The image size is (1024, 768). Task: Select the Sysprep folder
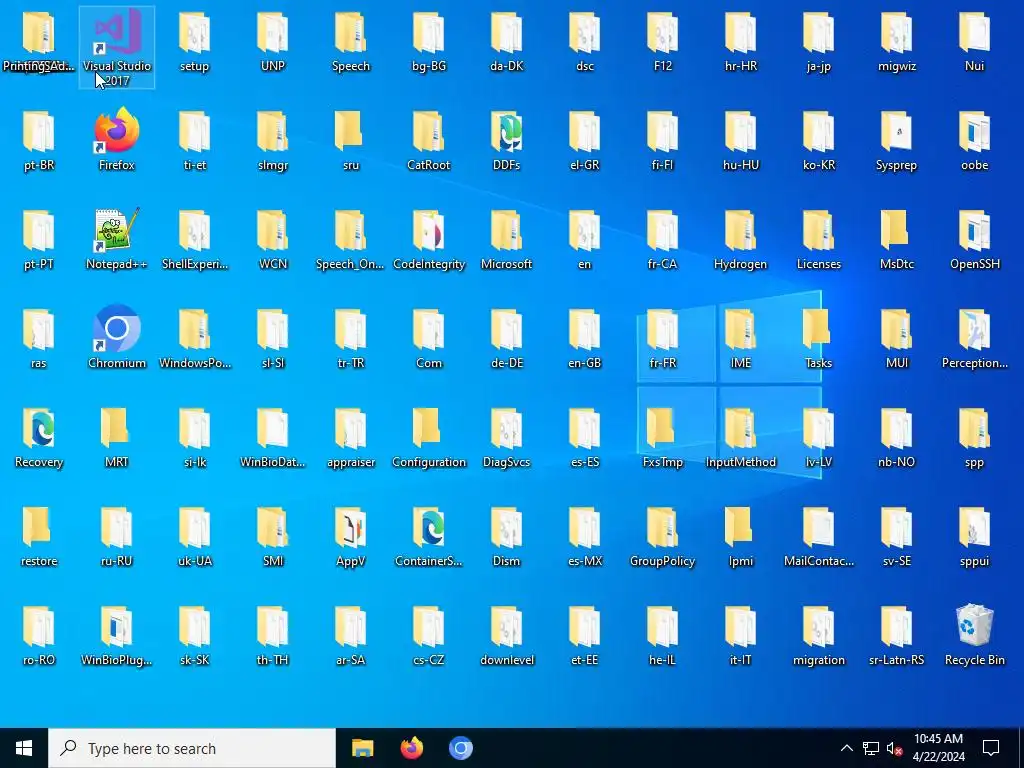[x=897, y=140]
